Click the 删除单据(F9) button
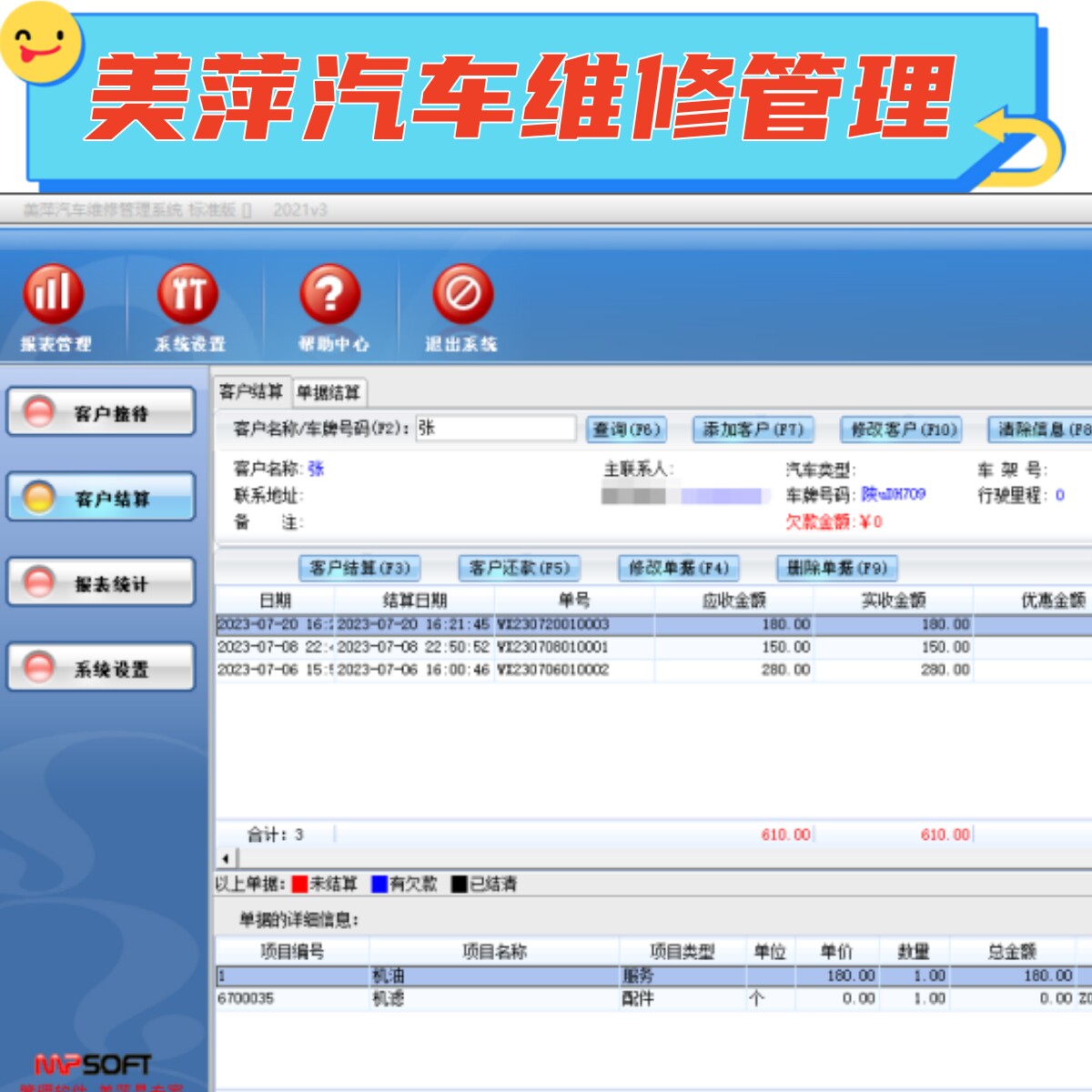This screenshot has height=1092, width=1092. [x=837, y=568]
